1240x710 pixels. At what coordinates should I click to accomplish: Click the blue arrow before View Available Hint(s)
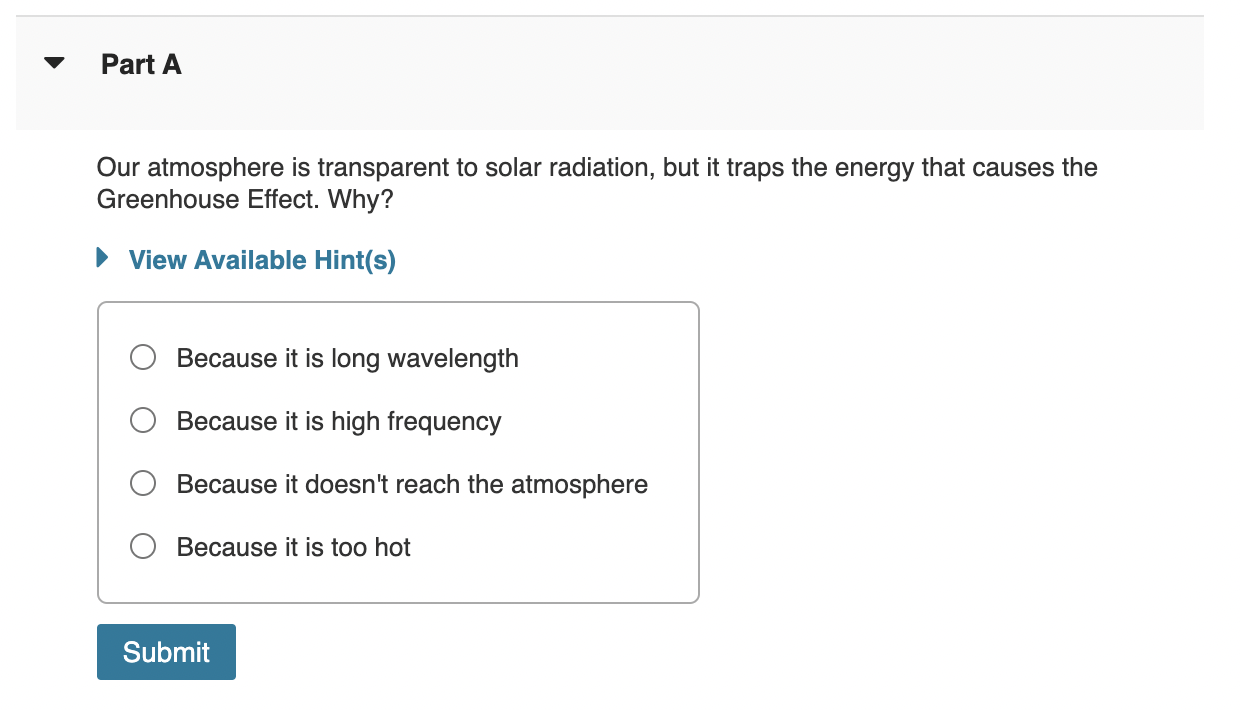click(100, 258)
